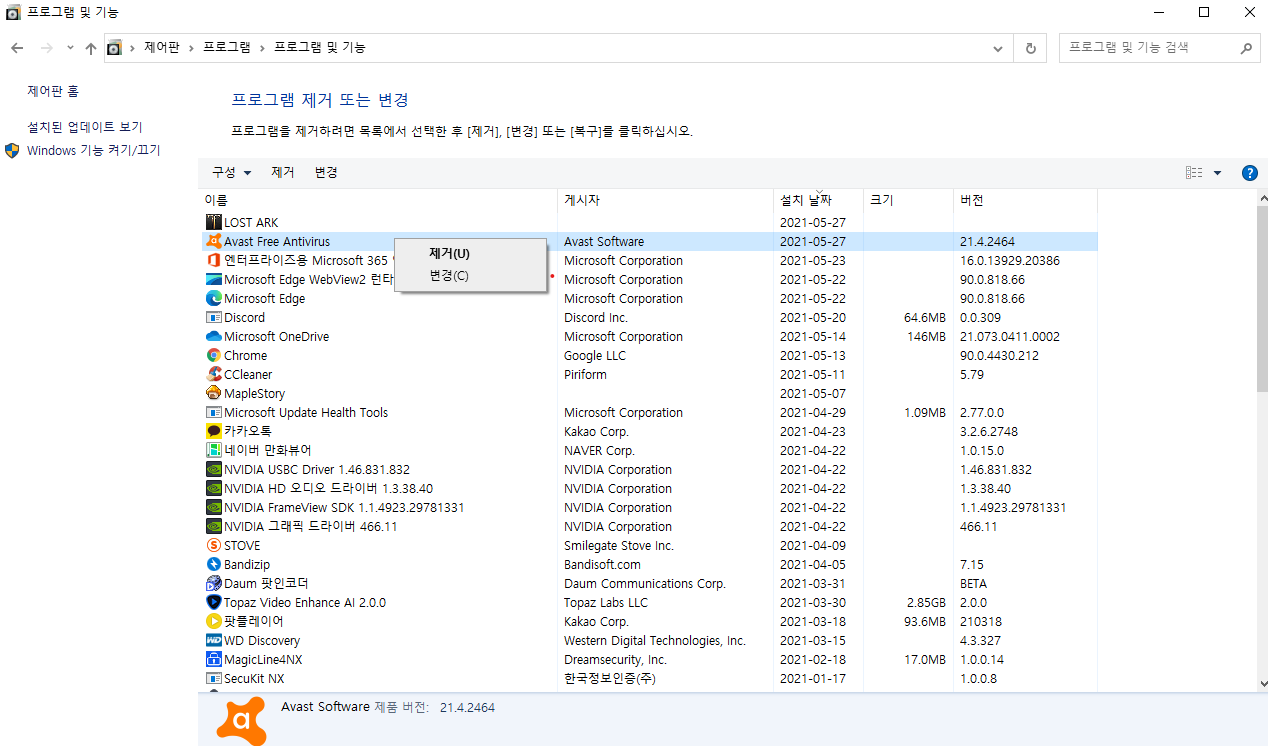1268x746 pixels.
Task: Click the STOVE program icon
Action: coord(213,545)
